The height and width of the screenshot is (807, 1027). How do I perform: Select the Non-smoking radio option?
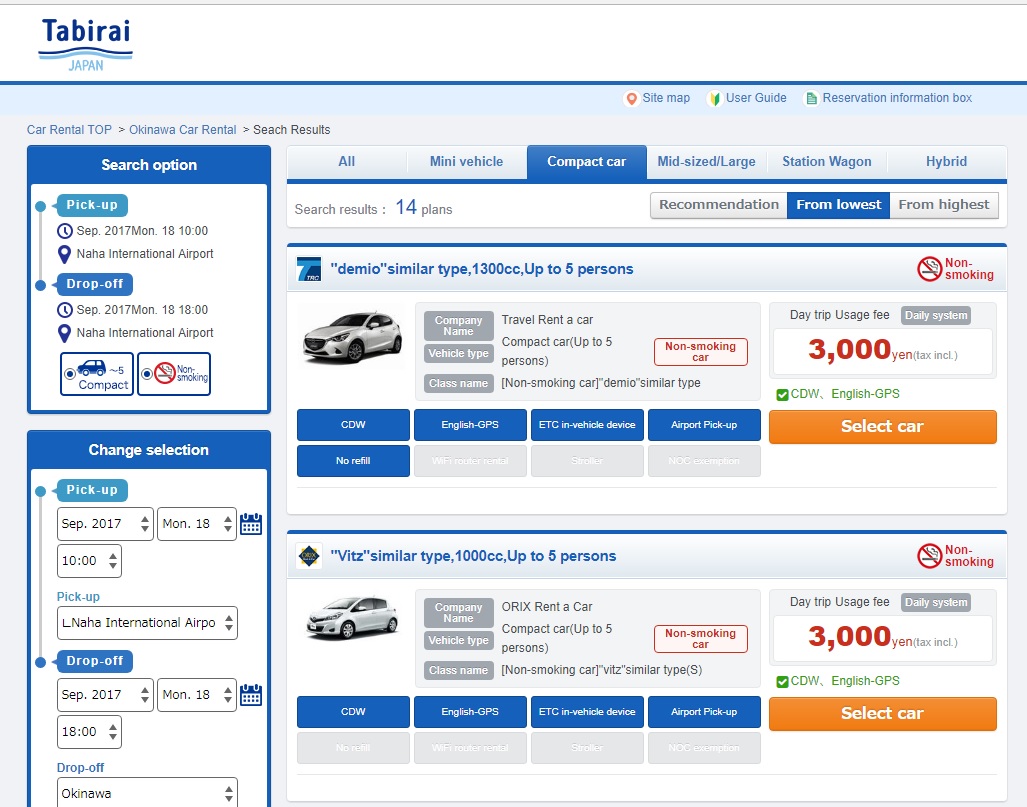click(147, 374)
